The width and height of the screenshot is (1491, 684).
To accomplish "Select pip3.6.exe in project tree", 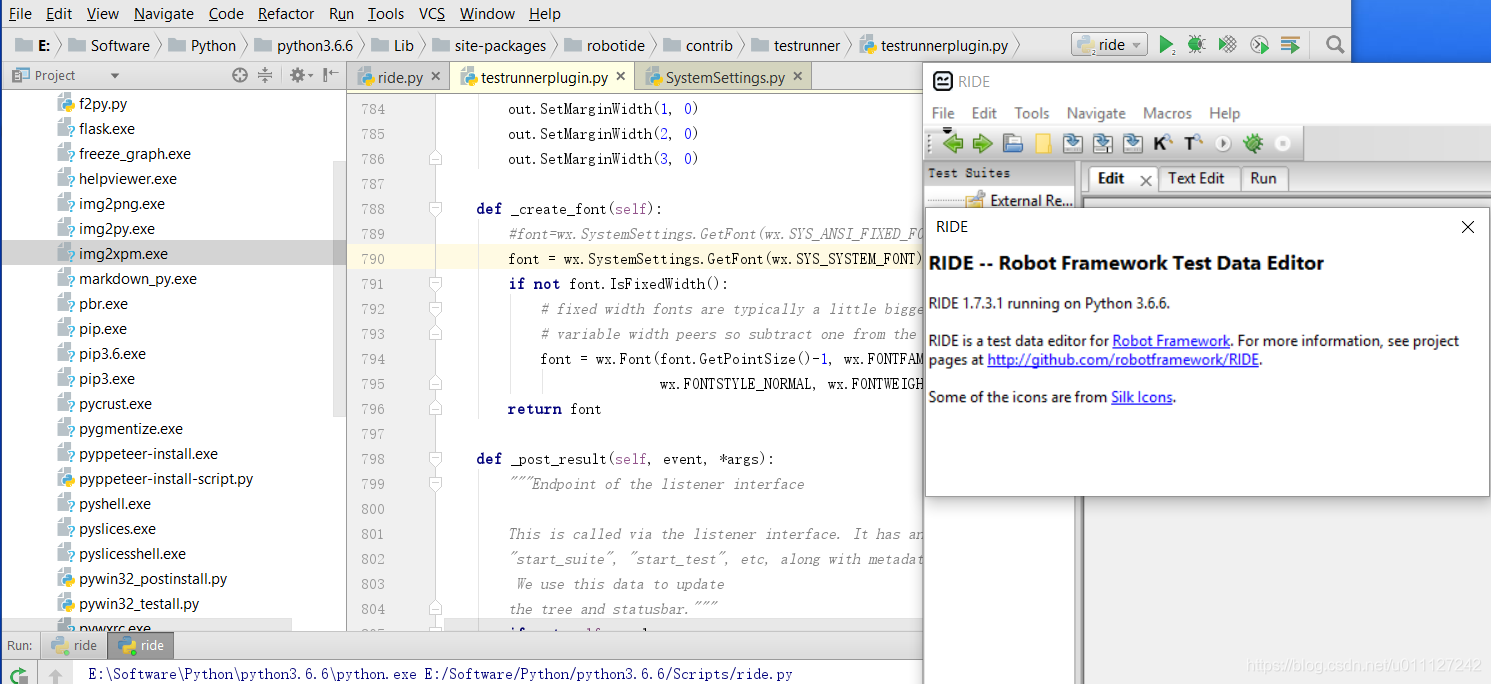I will tap(113, 354).
